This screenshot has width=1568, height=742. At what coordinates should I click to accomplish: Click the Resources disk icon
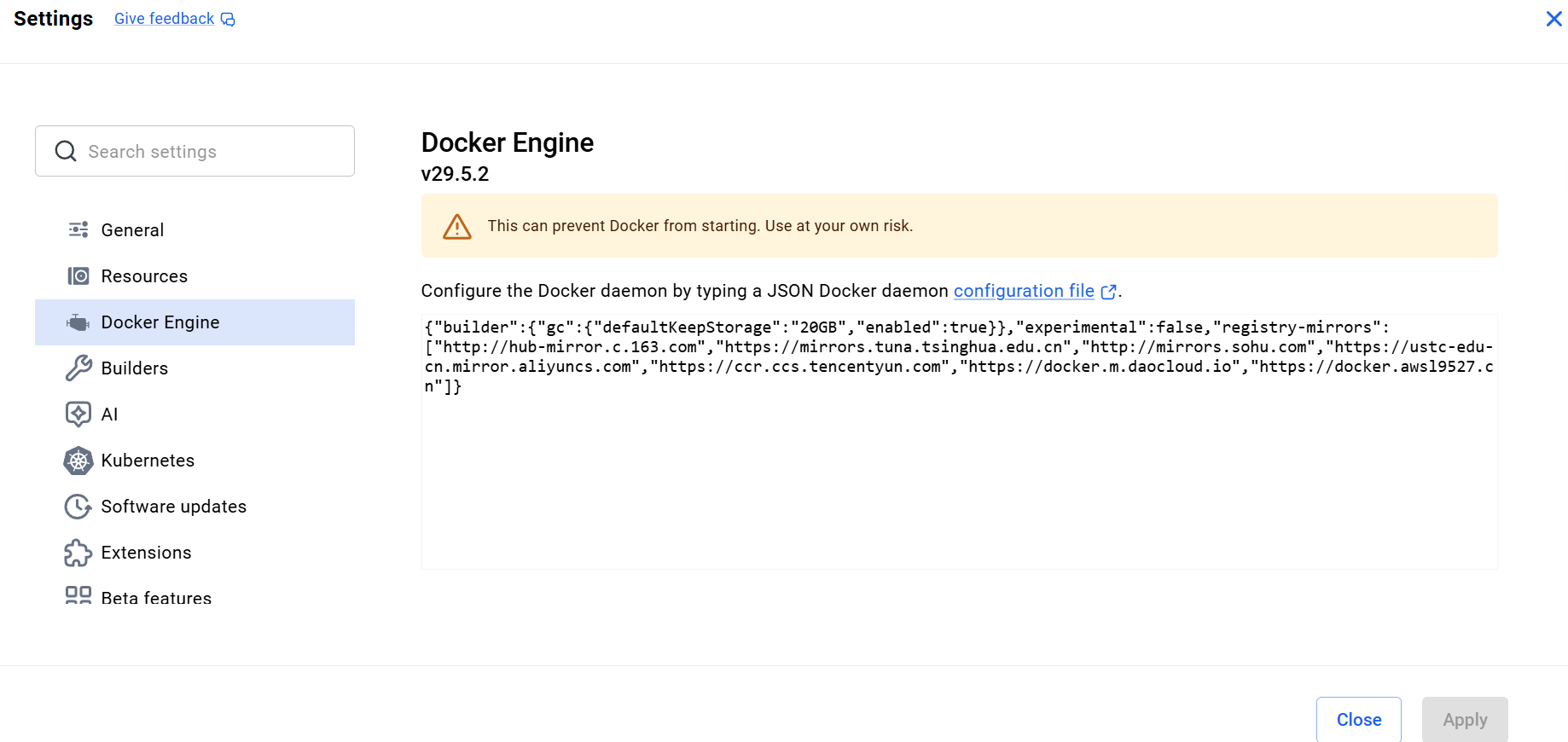tap(78, 275)
